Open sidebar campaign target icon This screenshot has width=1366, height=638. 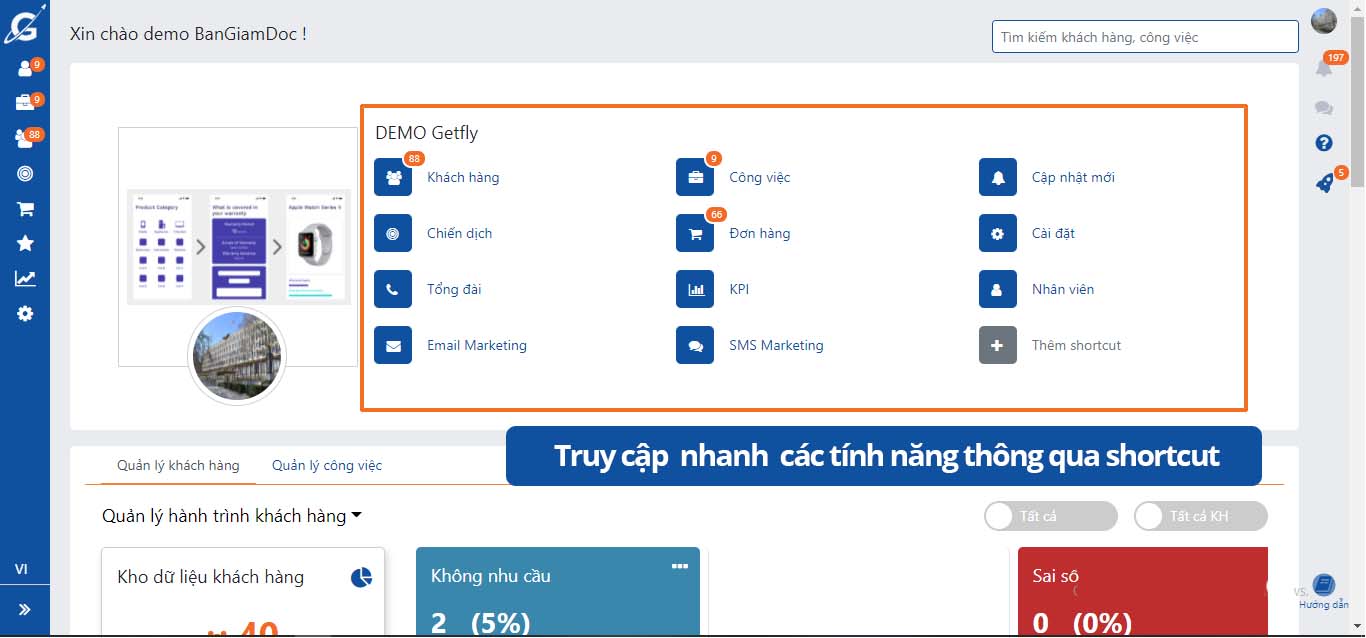(25, 174)
